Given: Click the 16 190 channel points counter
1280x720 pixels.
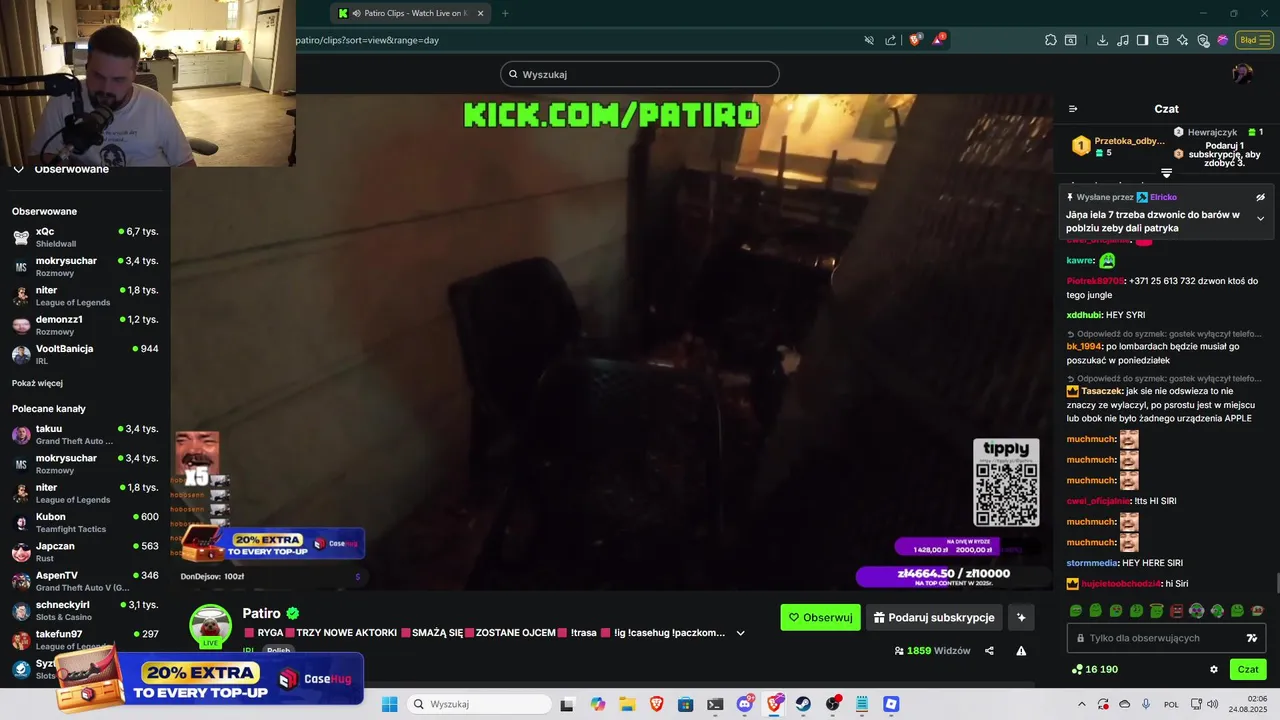Looking at the screenshot, I should click(x=1095, y=670).
